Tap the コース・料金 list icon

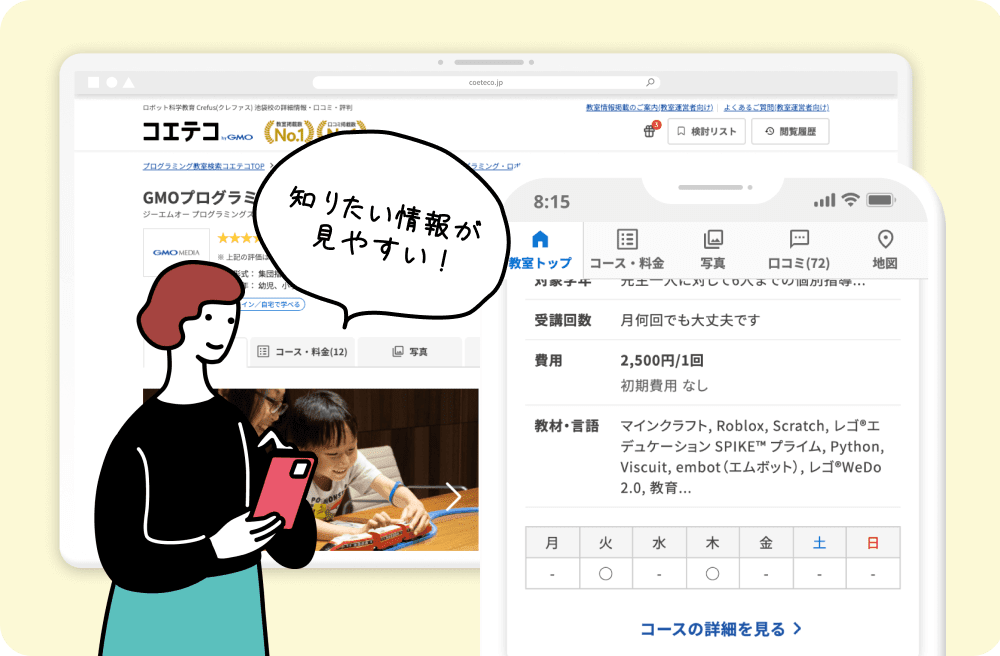coord(626,239)
